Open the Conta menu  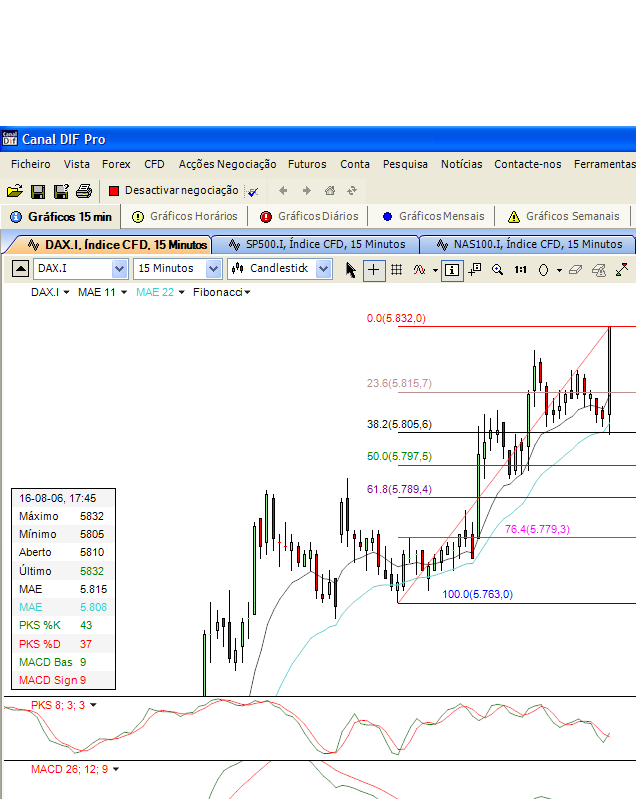tap(355, 164)
